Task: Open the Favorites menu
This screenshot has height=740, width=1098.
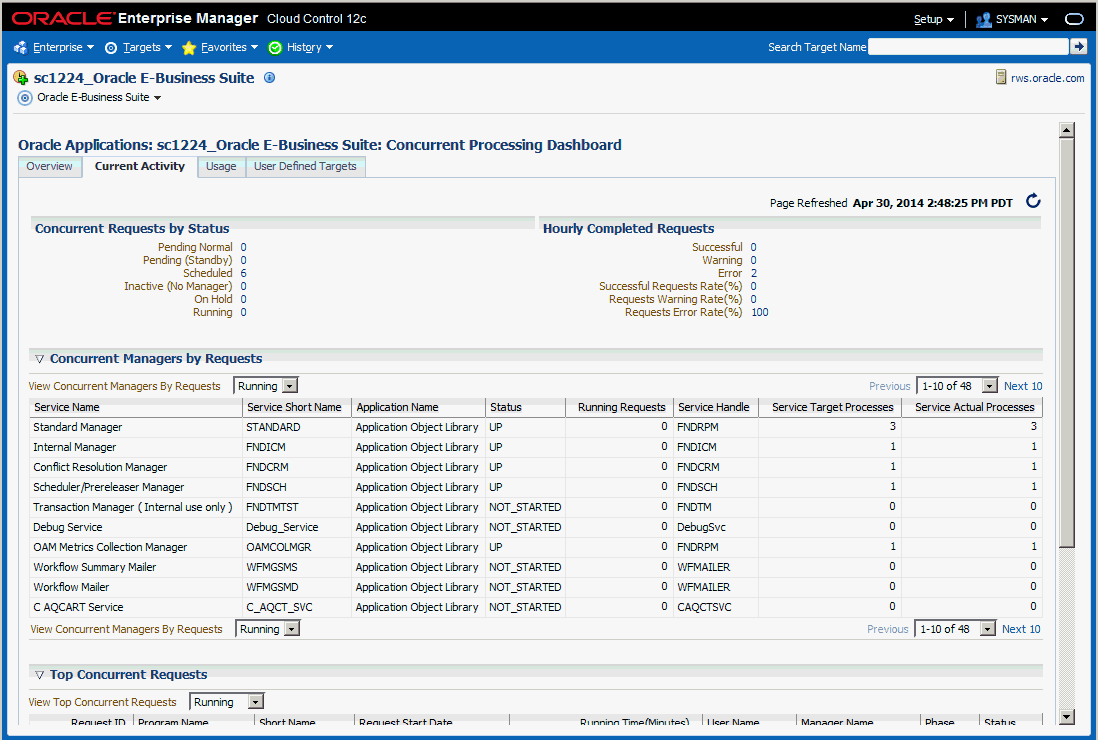Action: point(229,48)
